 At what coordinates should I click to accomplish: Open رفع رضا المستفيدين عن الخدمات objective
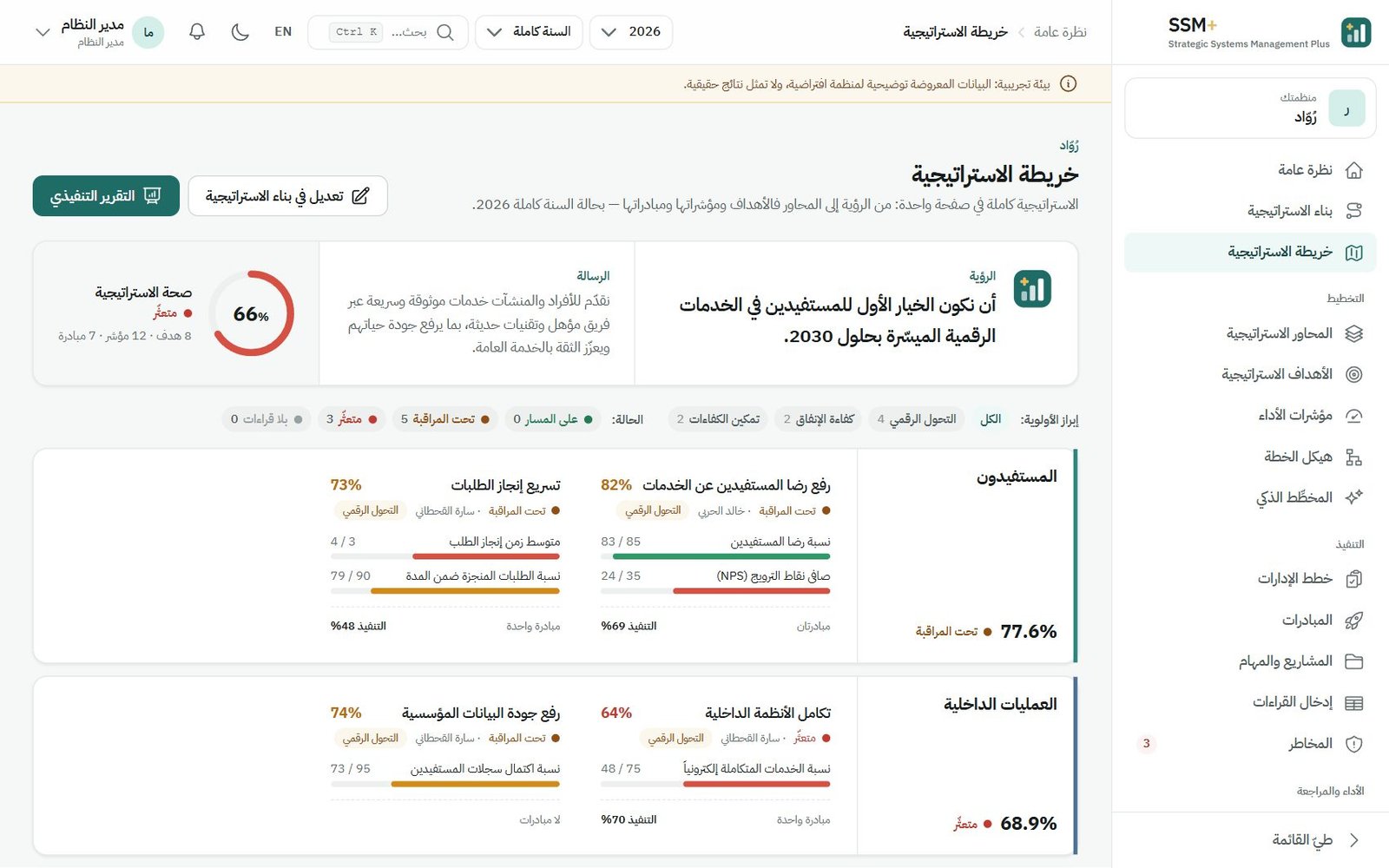[736, 485]
